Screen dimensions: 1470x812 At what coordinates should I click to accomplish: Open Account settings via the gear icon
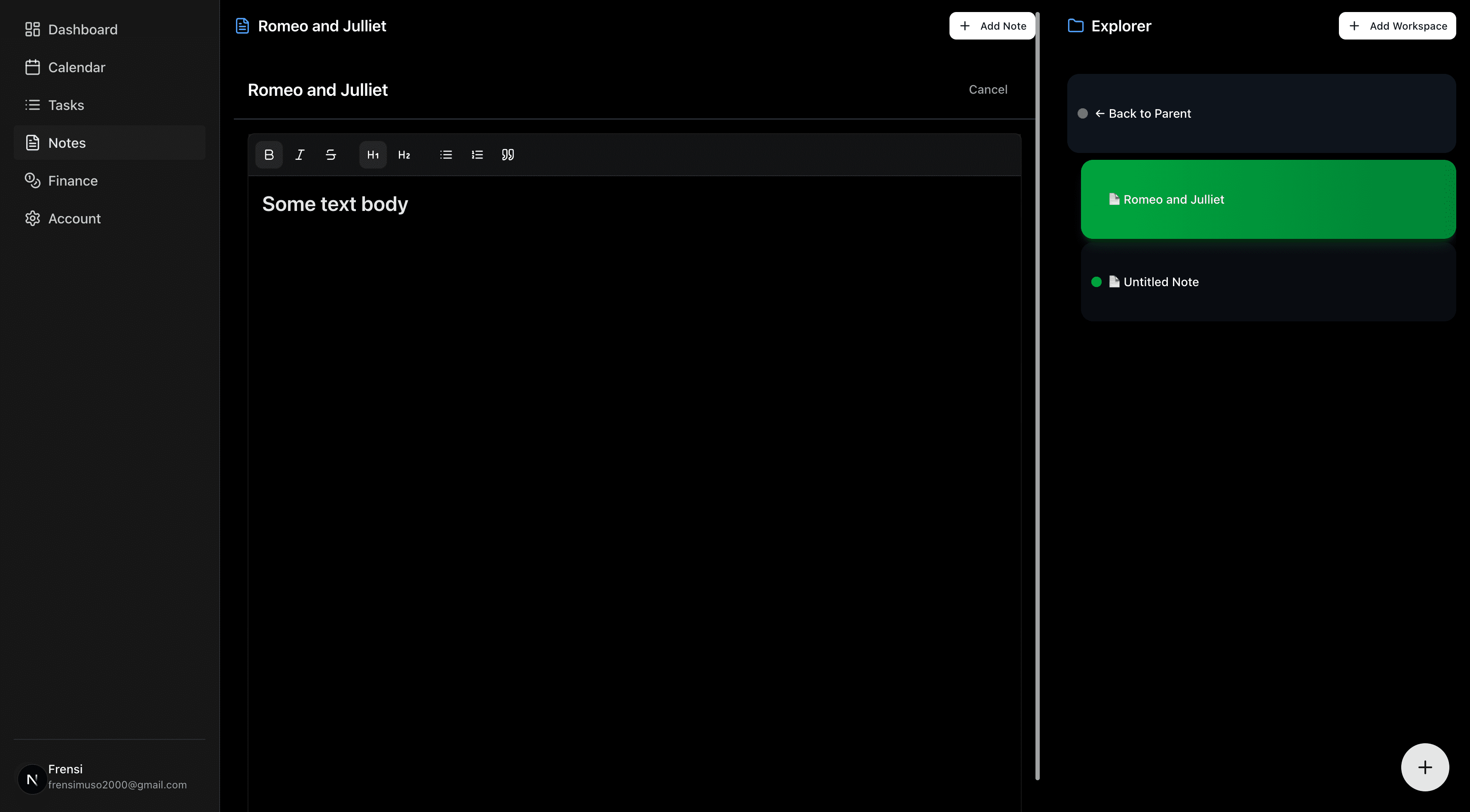click(33, 218)
